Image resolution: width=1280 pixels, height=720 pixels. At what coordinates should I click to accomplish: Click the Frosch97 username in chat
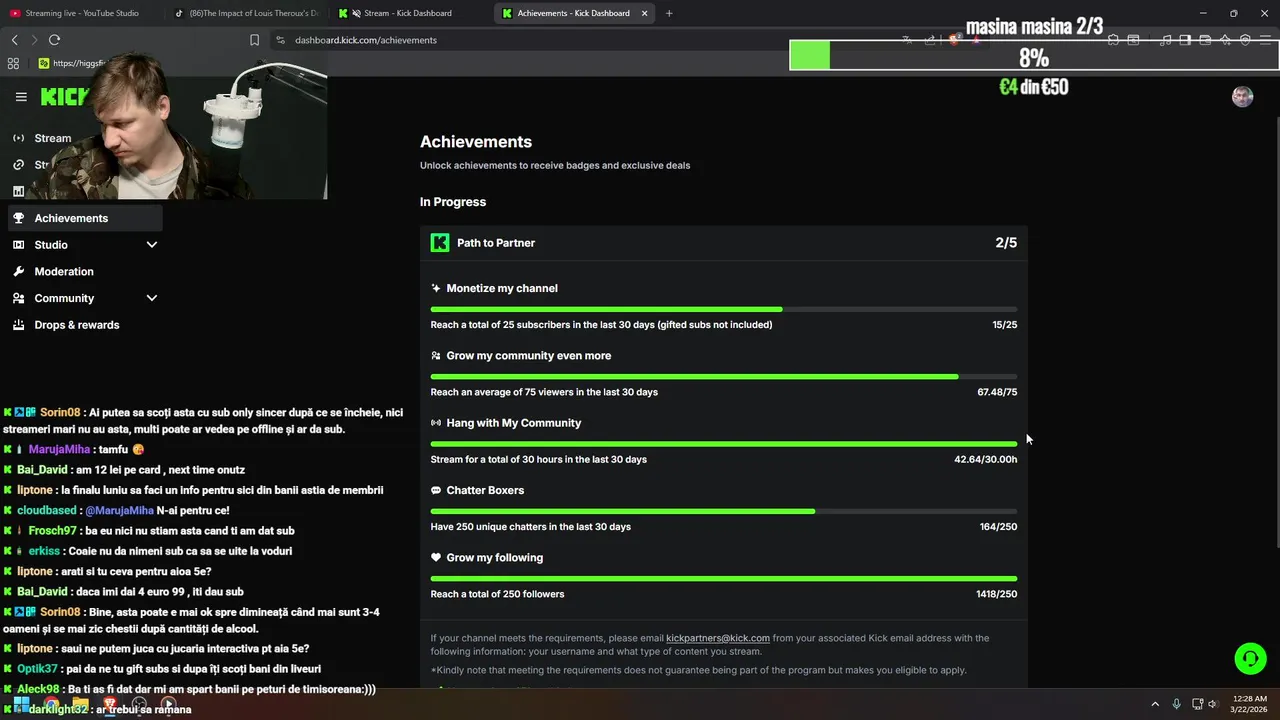pyautogui.click(x=52, y=531)
